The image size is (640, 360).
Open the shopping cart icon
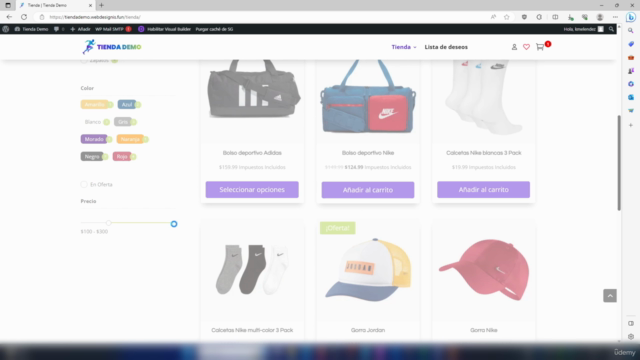pos(540,47)
